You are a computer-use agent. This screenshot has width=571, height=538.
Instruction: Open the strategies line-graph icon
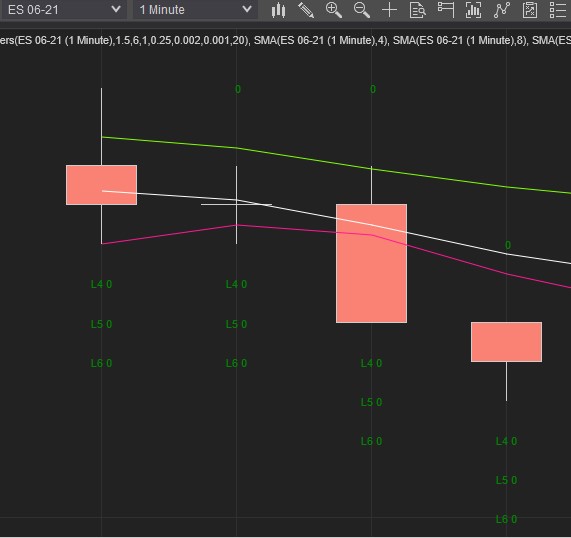point(501,10)
